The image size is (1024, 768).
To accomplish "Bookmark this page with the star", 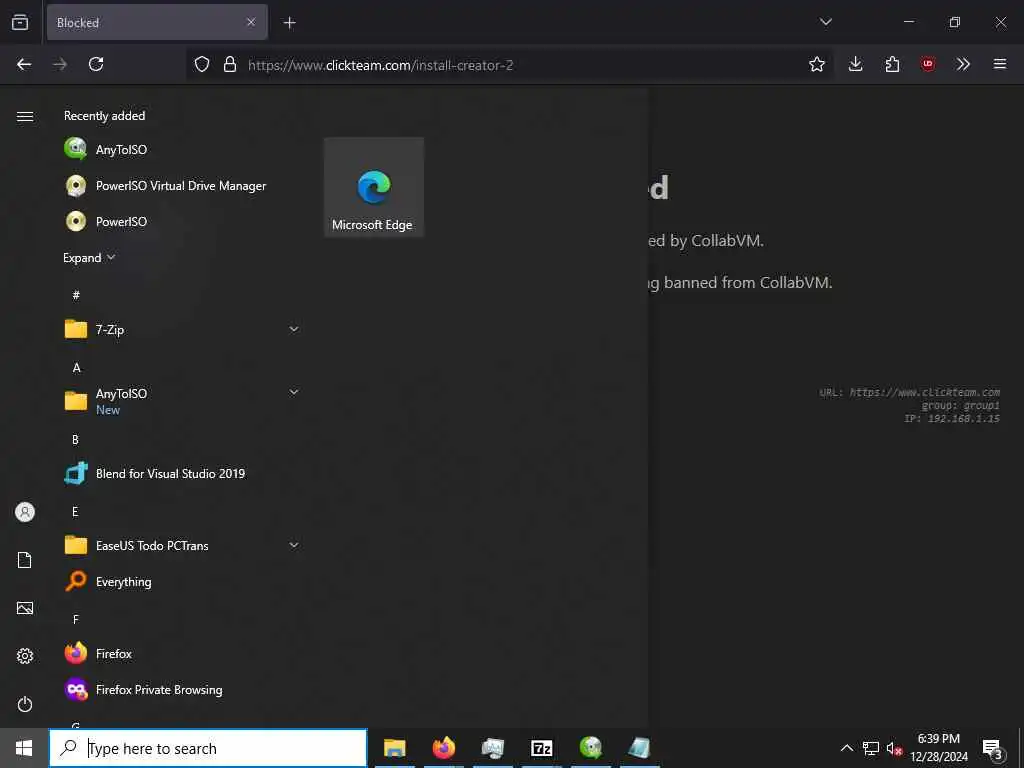I will (817, 64).
